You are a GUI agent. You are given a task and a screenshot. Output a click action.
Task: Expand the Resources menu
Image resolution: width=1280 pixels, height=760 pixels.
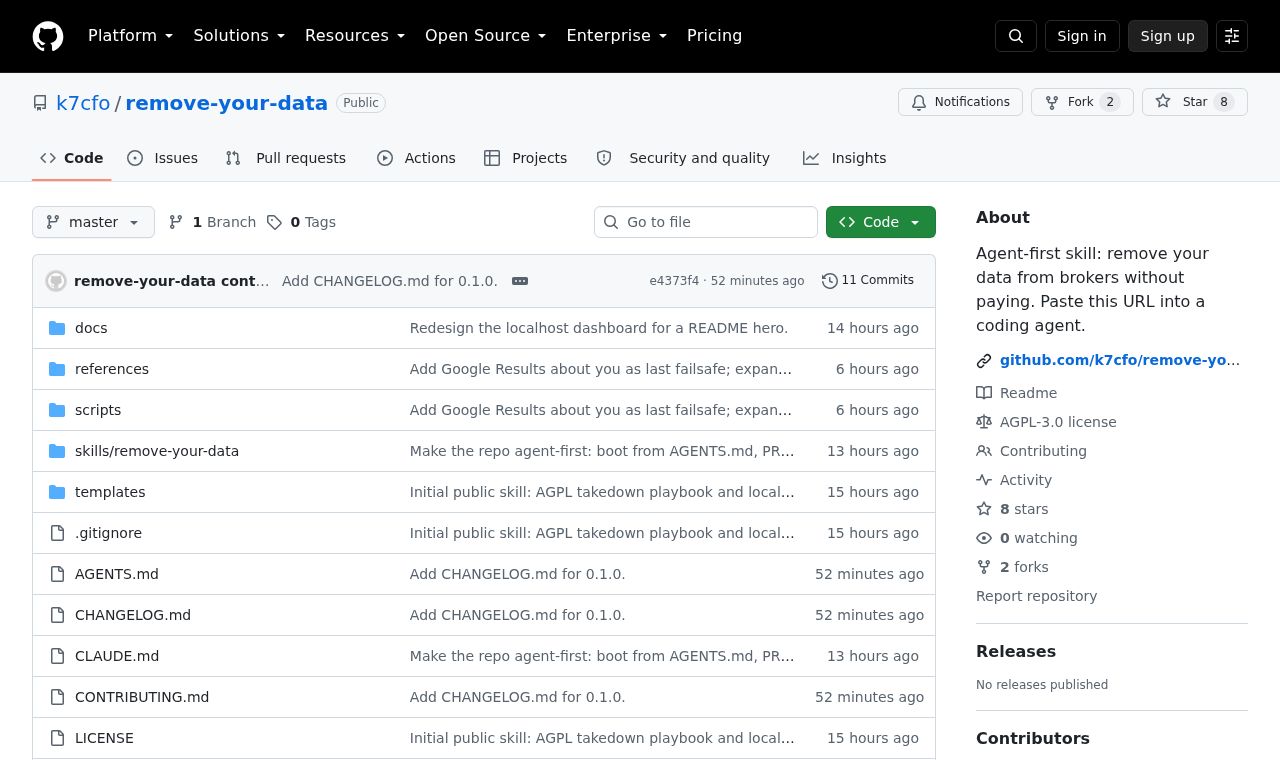tap(355, 36)
